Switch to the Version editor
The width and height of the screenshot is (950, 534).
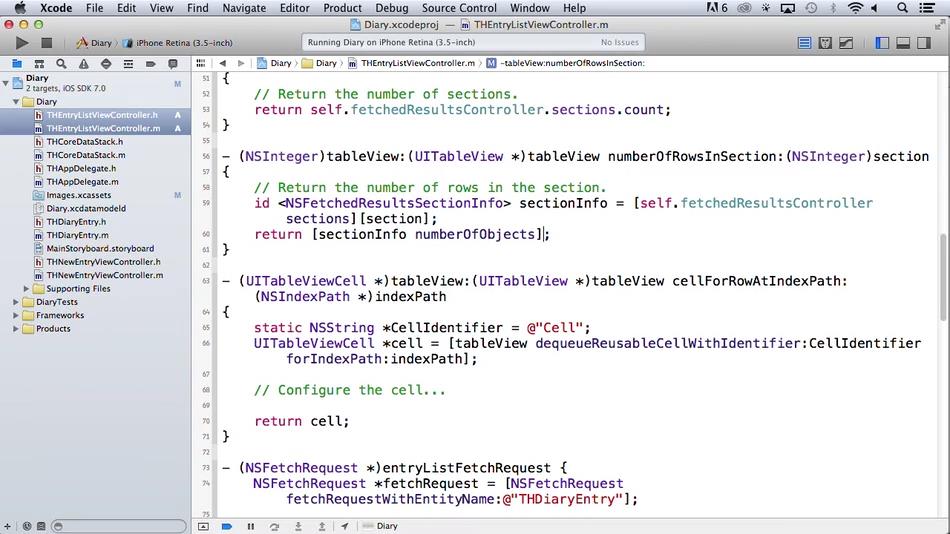point(847,43)
